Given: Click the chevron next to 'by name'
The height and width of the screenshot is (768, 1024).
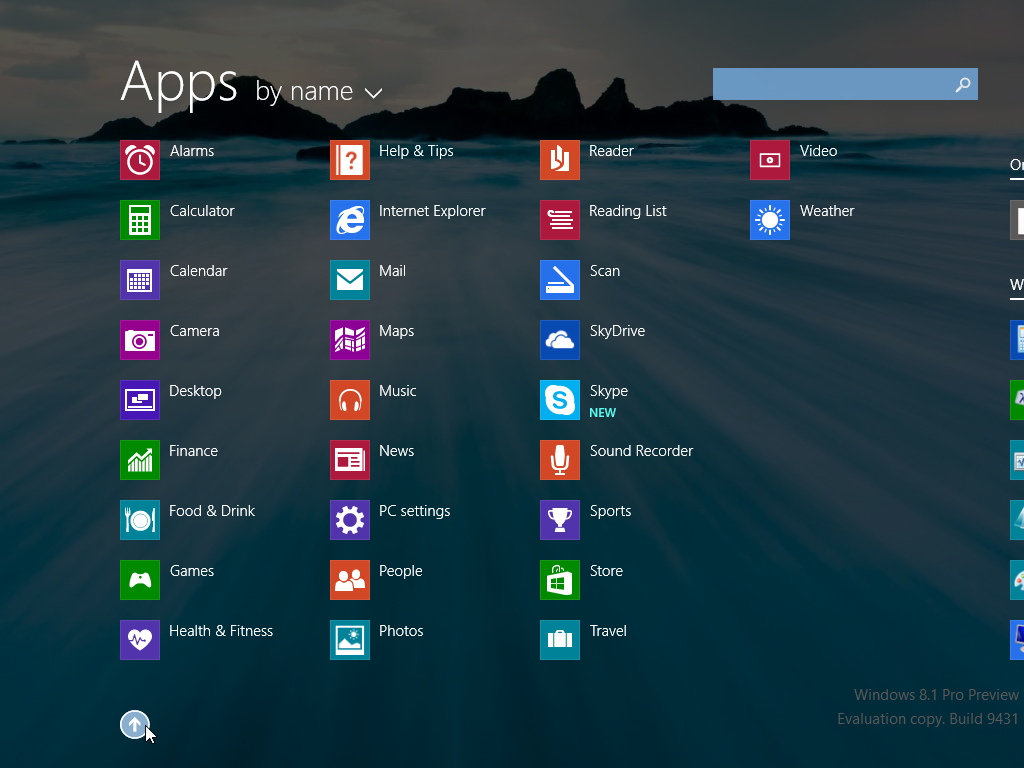Looking at the screenshot, I should coord(374,93).
